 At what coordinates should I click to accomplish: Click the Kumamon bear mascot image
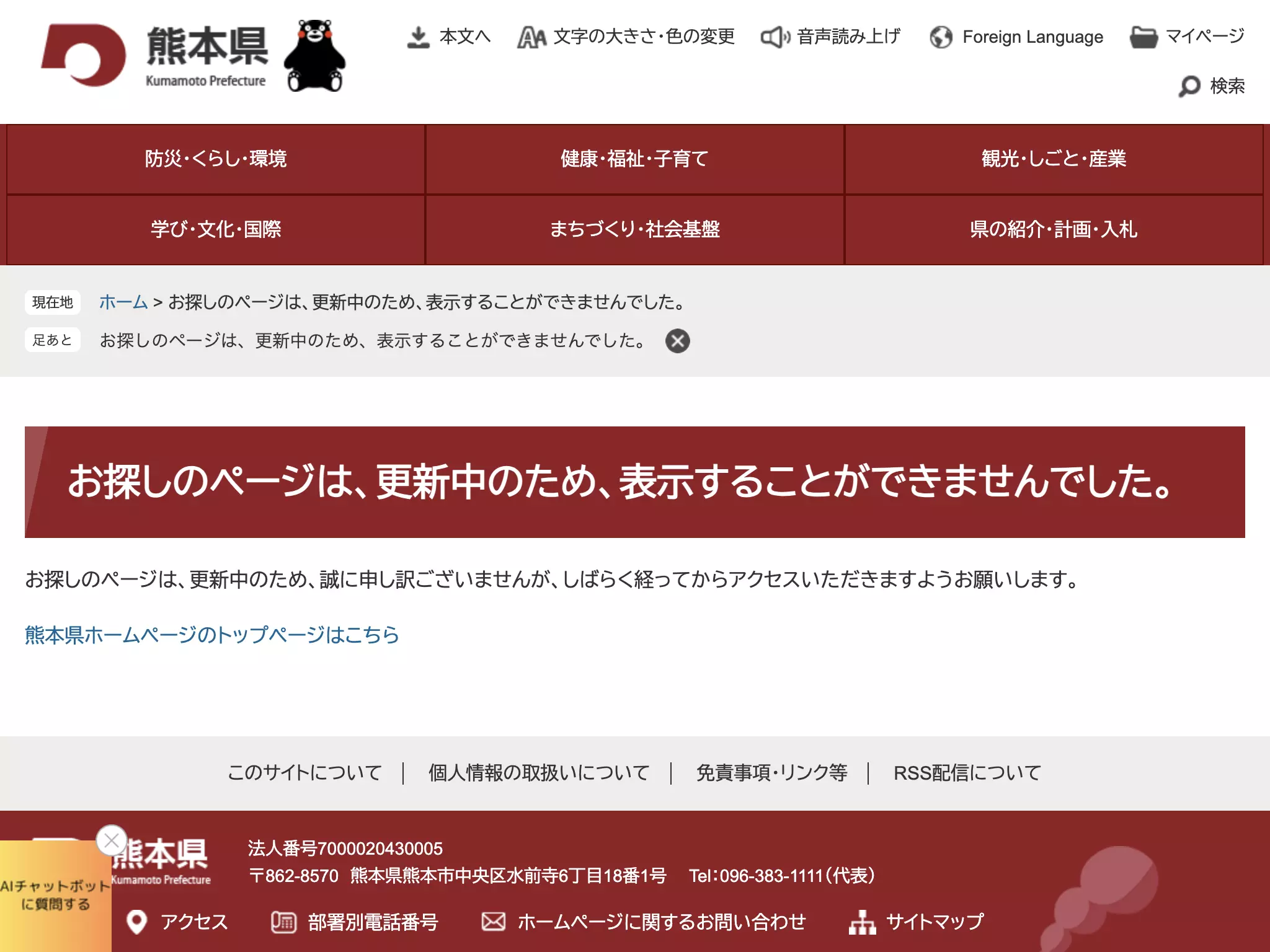(314, 56)
